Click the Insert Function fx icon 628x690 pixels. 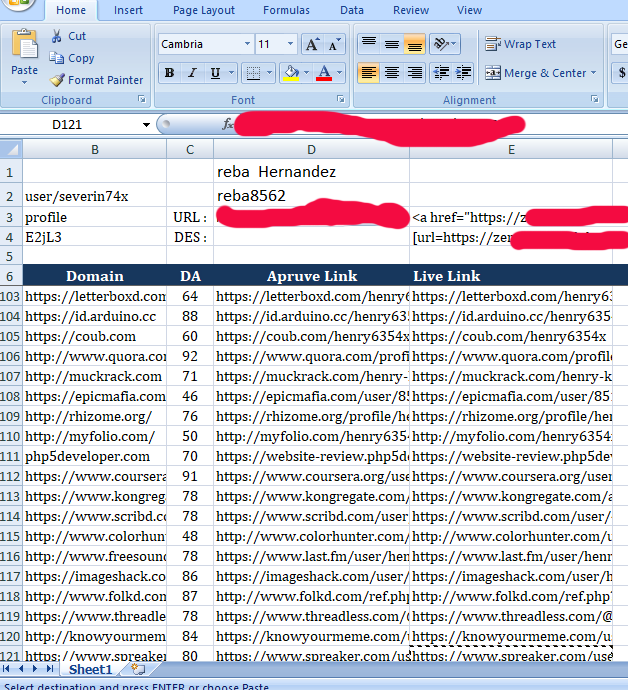227,125
